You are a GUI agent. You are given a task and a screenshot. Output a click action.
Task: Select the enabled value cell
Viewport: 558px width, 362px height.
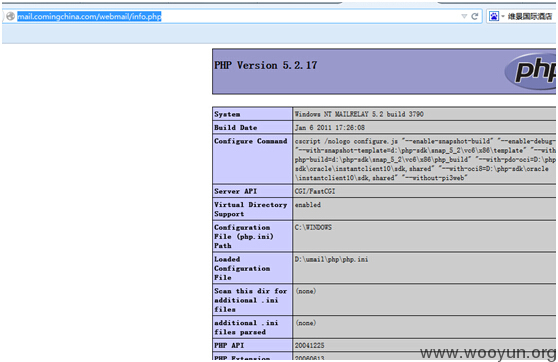coord(308,205)
